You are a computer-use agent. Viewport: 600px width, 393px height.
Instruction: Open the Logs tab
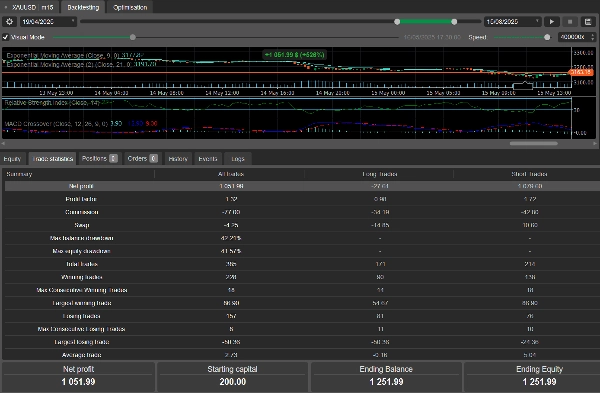click(238, 159)
